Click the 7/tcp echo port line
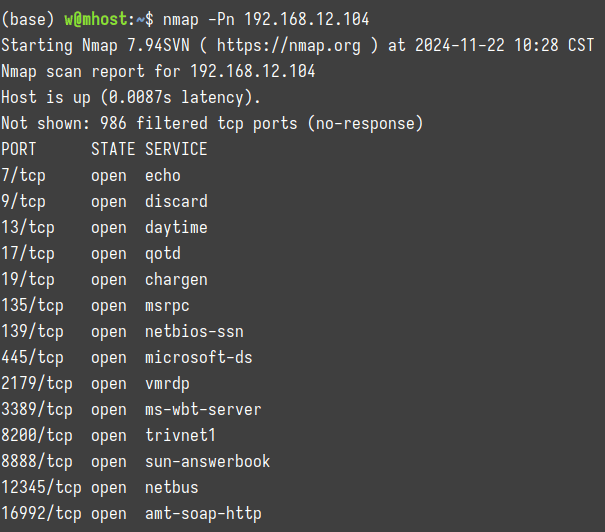605x532 pixels. click(91, 176)
